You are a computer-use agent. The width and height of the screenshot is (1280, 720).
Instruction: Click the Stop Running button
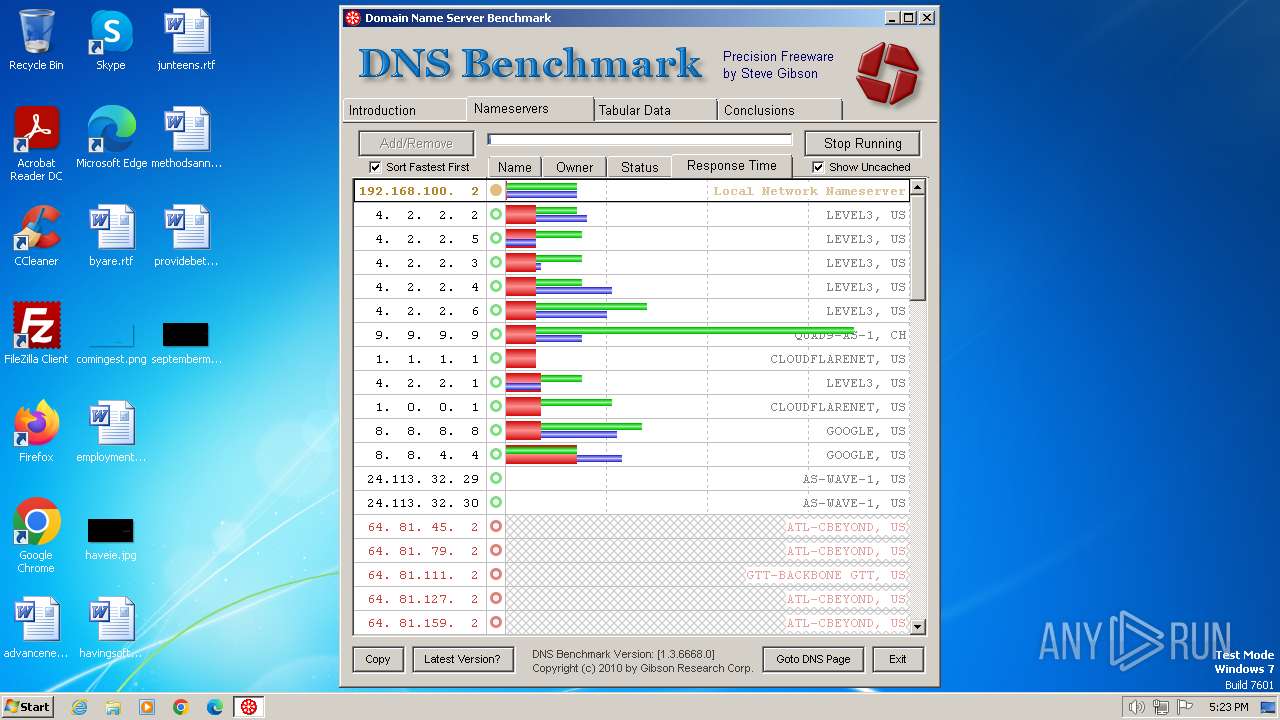point(863,143)
